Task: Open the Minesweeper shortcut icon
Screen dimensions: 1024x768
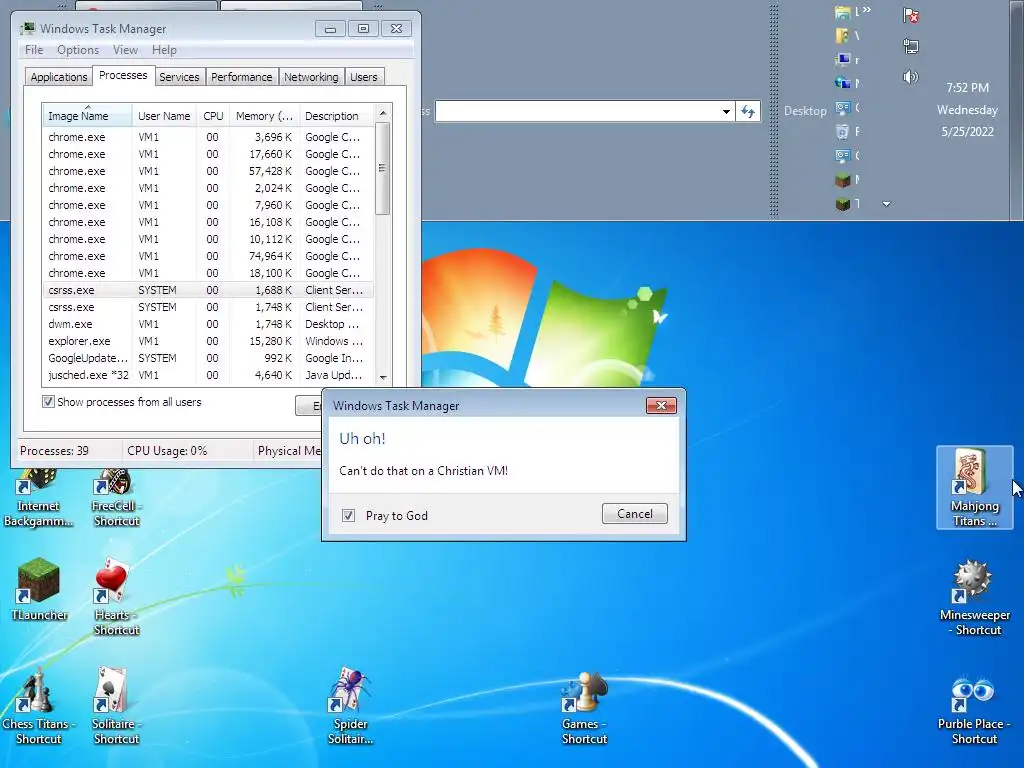Action: (x=974, y=597)
